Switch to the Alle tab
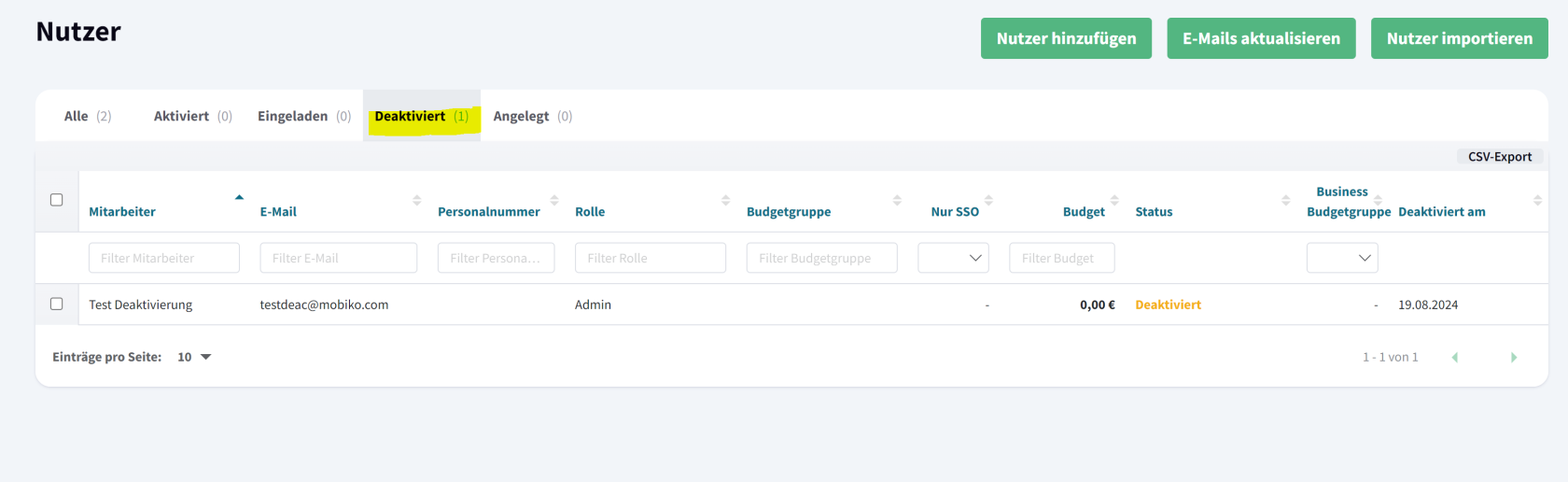The image size is (1568, 482). tap(87, 116)
